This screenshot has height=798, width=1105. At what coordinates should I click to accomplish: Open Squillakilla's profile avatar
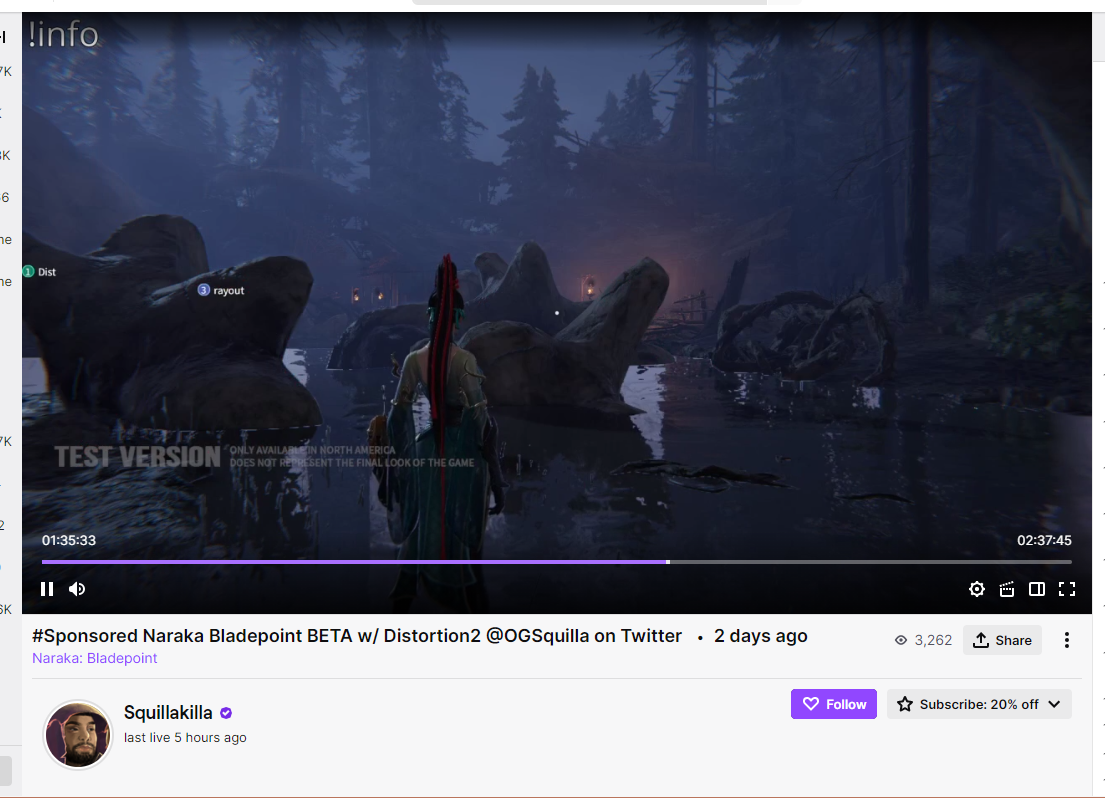click(x=78, y=734)
